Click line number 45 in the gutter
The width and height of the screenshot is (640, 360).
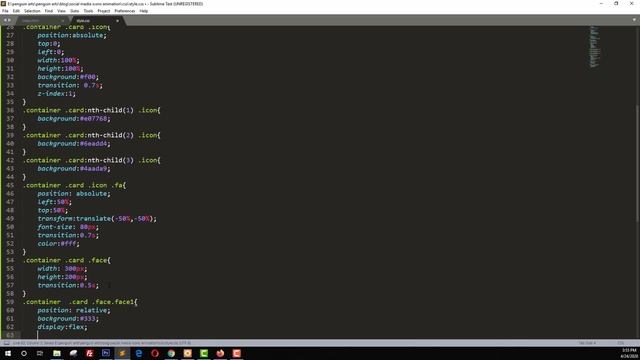coord(10,185)
